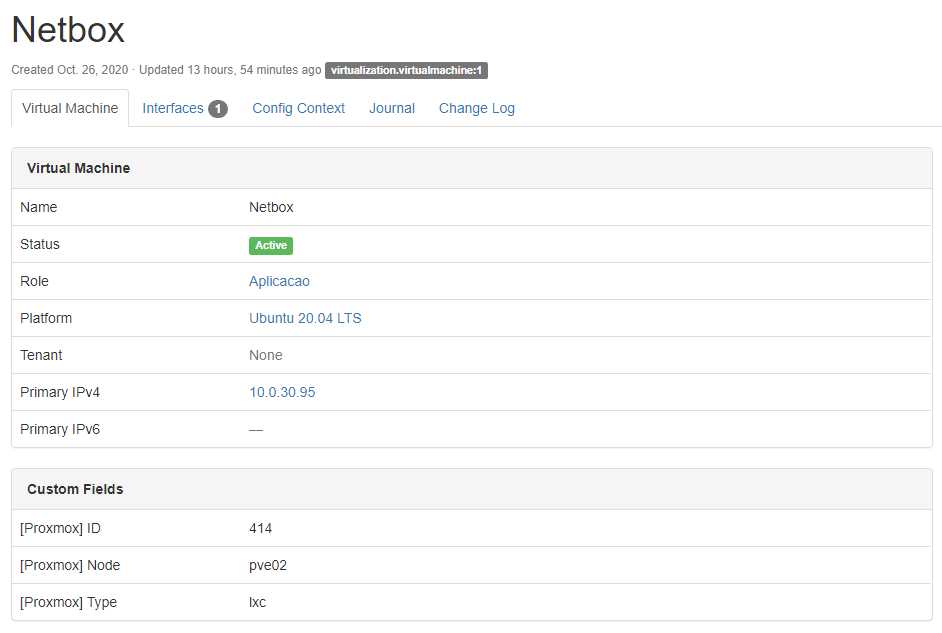Click the Custom Fields panel heading
This screenshot has width=942, height=633.
(75, 489)
